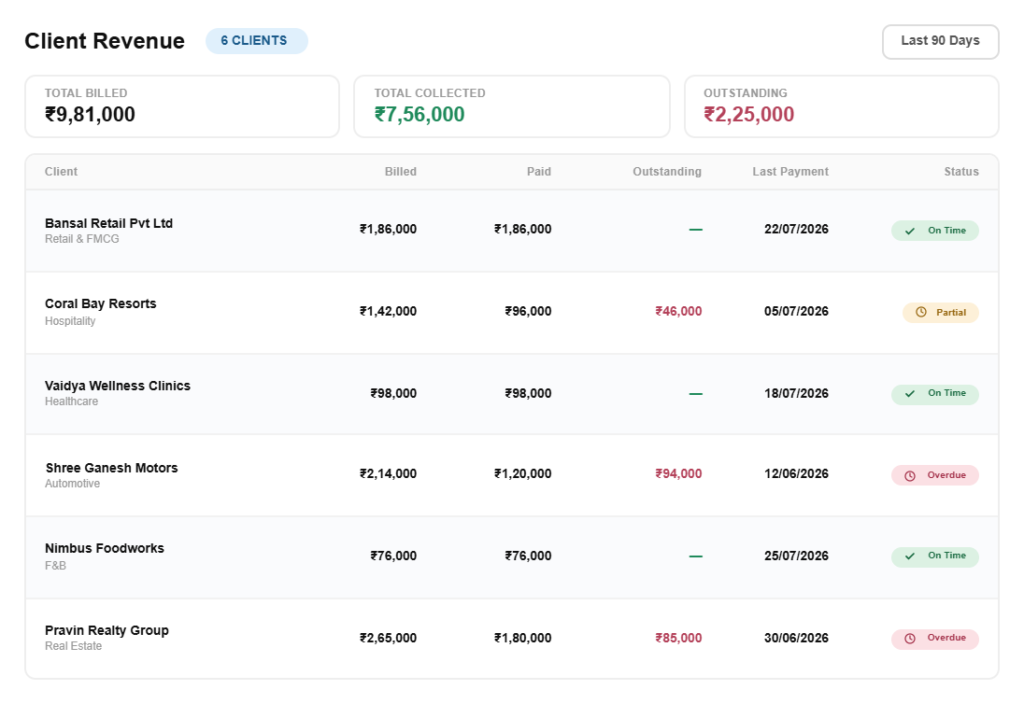This screenshot has width=1024, height=704.
Task: Click the ₹1,80,000 paid amount
Action: coord(522,638)
